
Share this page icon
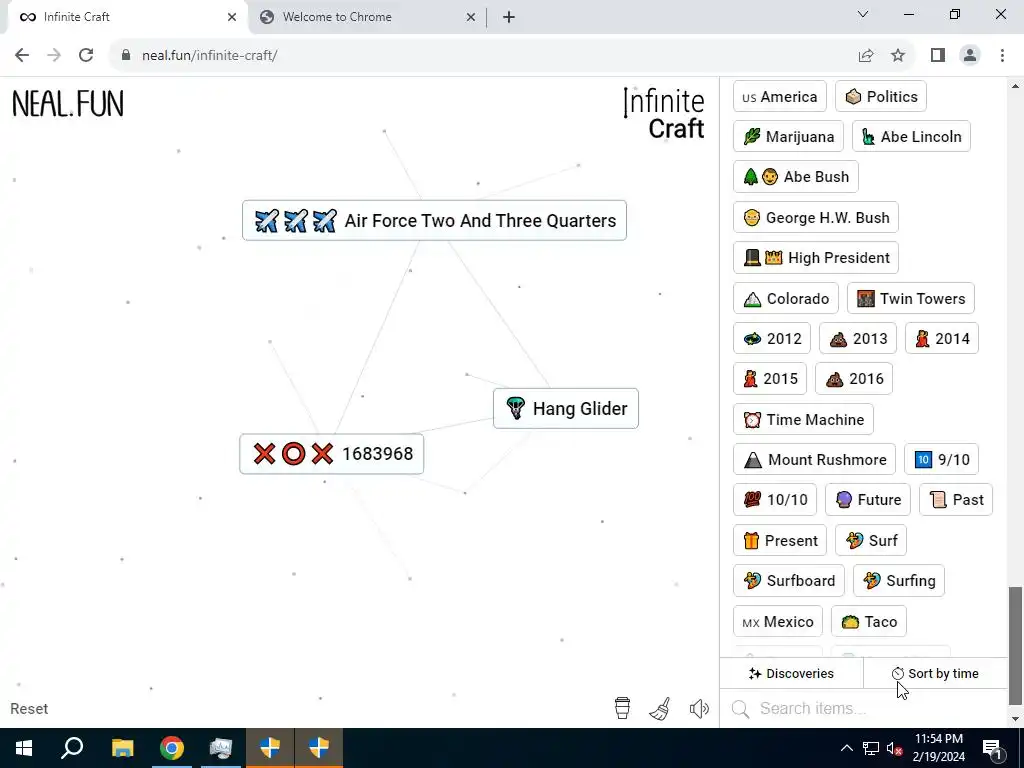coord(866,56)
